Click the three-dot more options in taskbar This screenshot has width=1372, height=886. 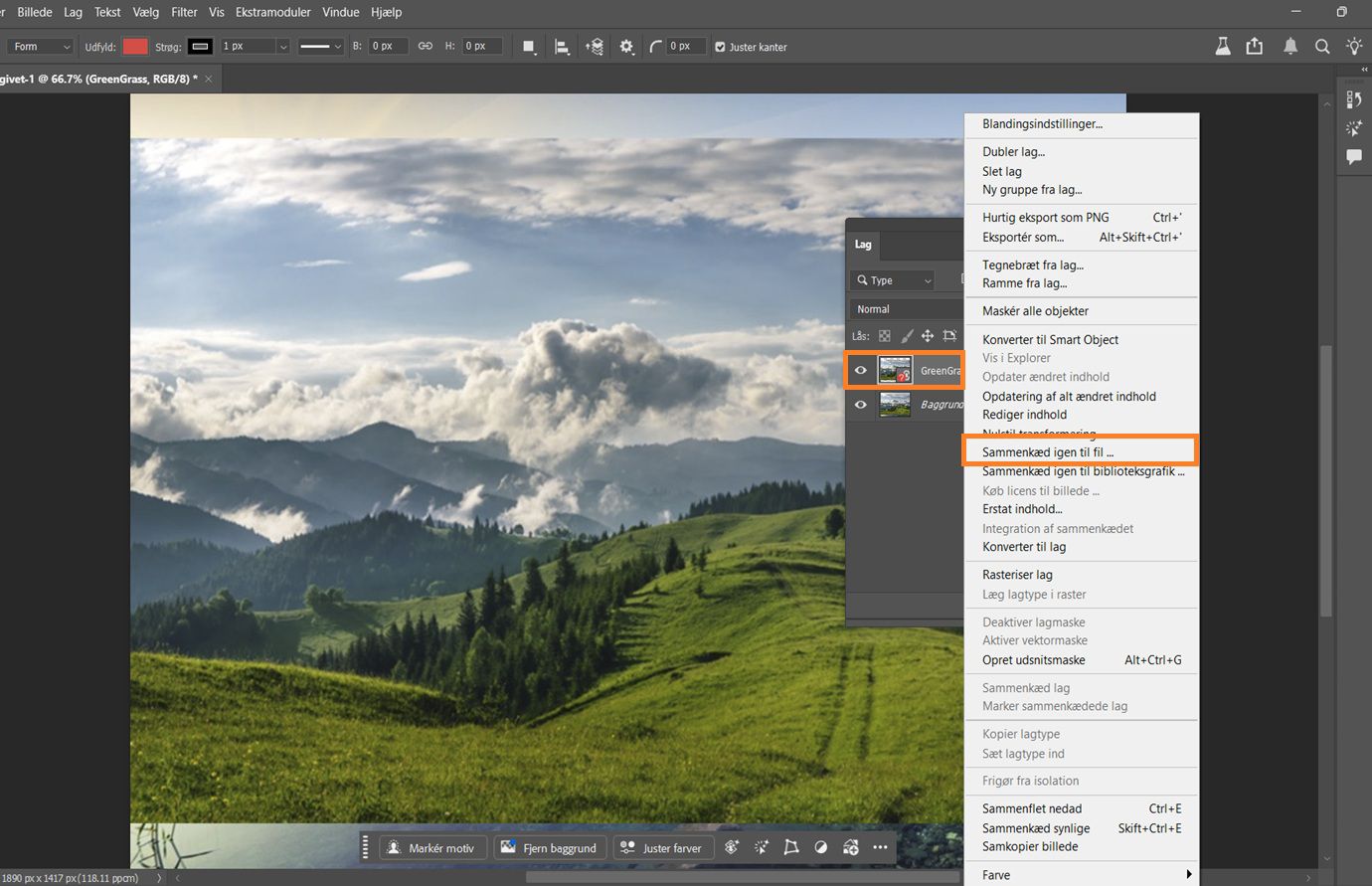pyautogui.click(x=880, y=847)
